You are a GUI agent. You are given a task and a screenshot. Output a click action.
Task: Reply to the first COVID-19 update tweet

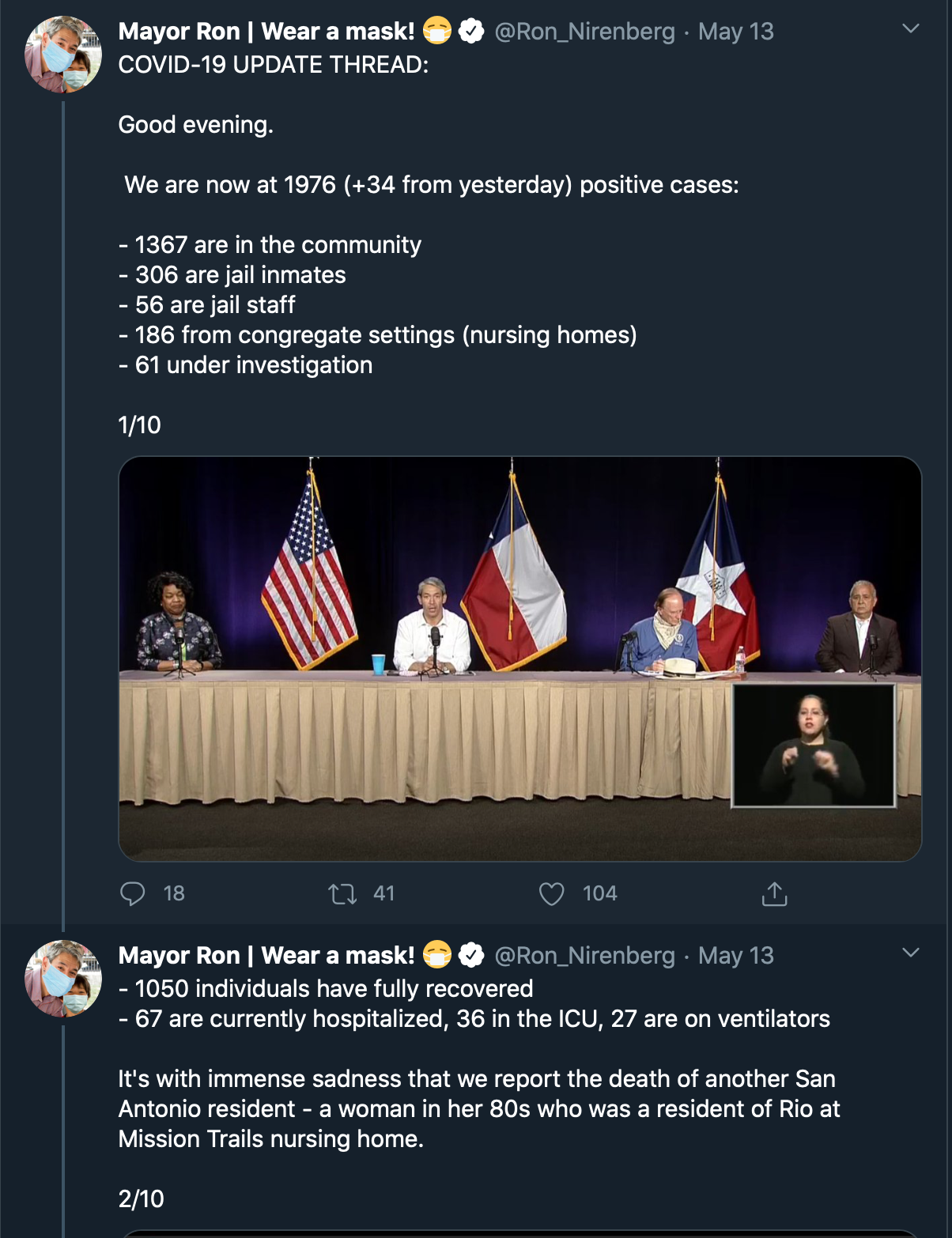tap(132, 893)
